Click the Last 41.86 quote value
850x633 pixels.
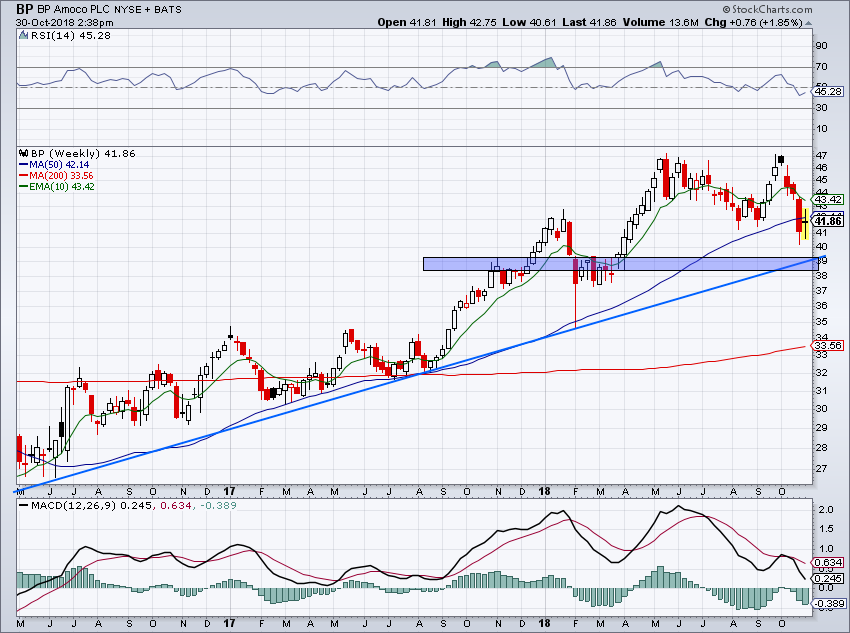coord(589,22)
